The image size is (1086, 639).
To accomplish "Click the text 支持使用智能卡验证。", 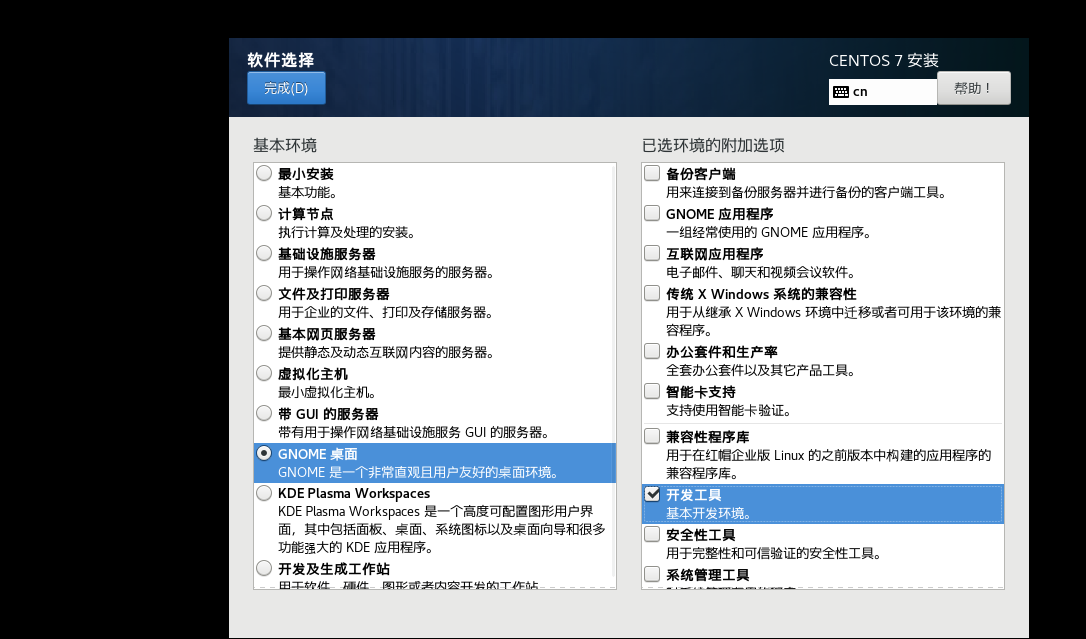I will [729, 411].
